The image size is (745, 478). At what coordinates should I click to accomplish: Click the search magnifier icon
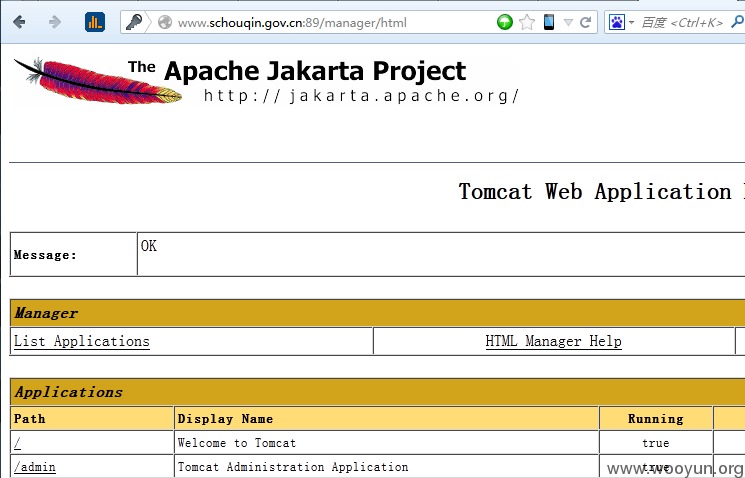click(x=737, y=22)
